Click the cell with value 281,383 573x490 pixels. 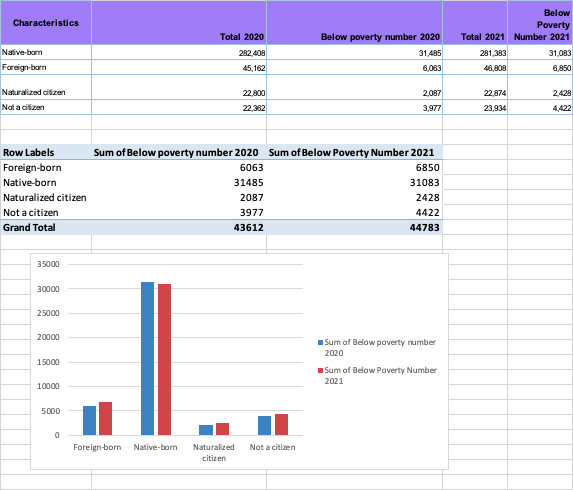coord(475,52)
